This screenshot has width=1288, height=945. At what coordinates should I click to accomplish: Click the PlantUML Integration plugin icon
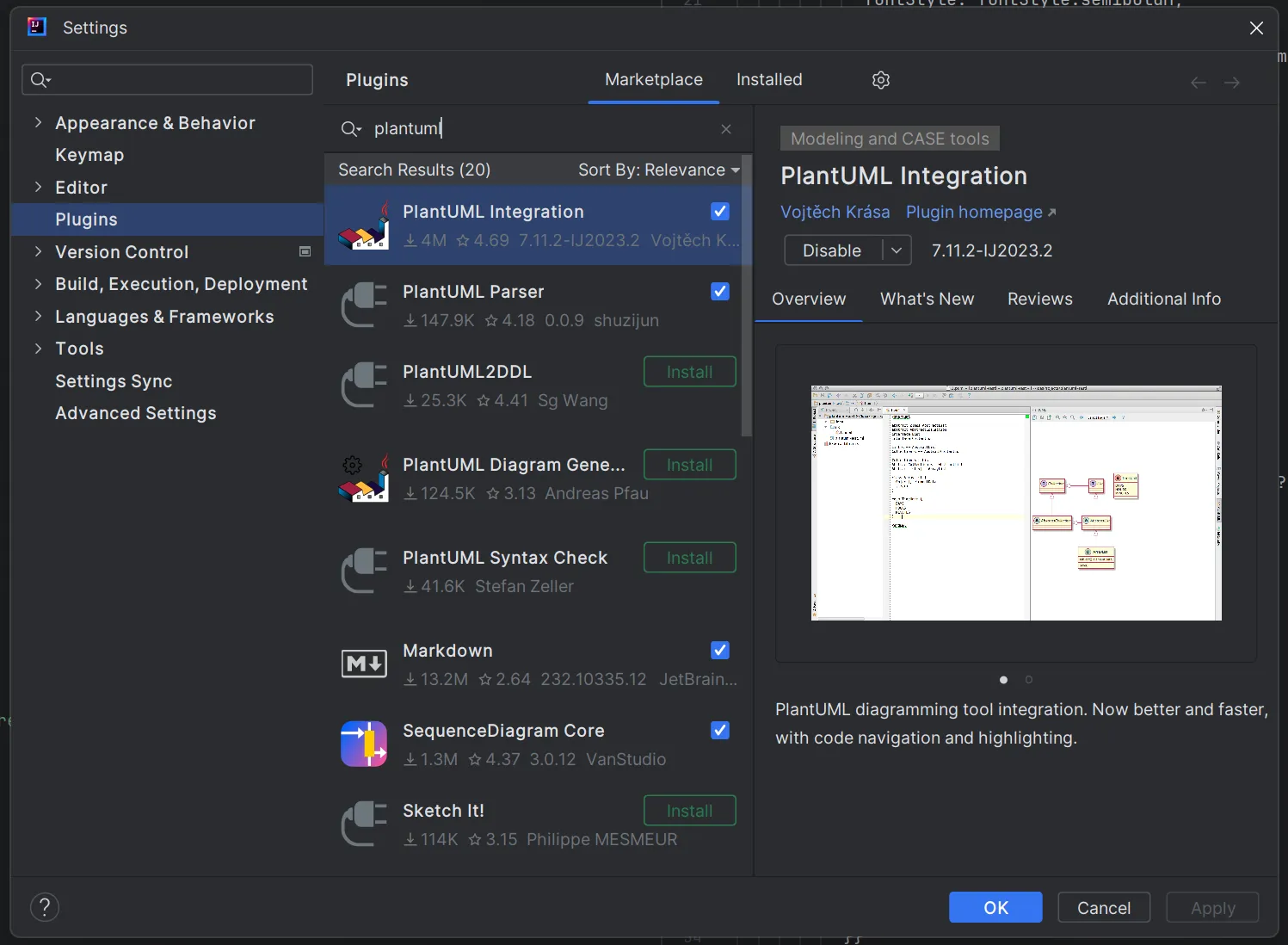[364, 225]
